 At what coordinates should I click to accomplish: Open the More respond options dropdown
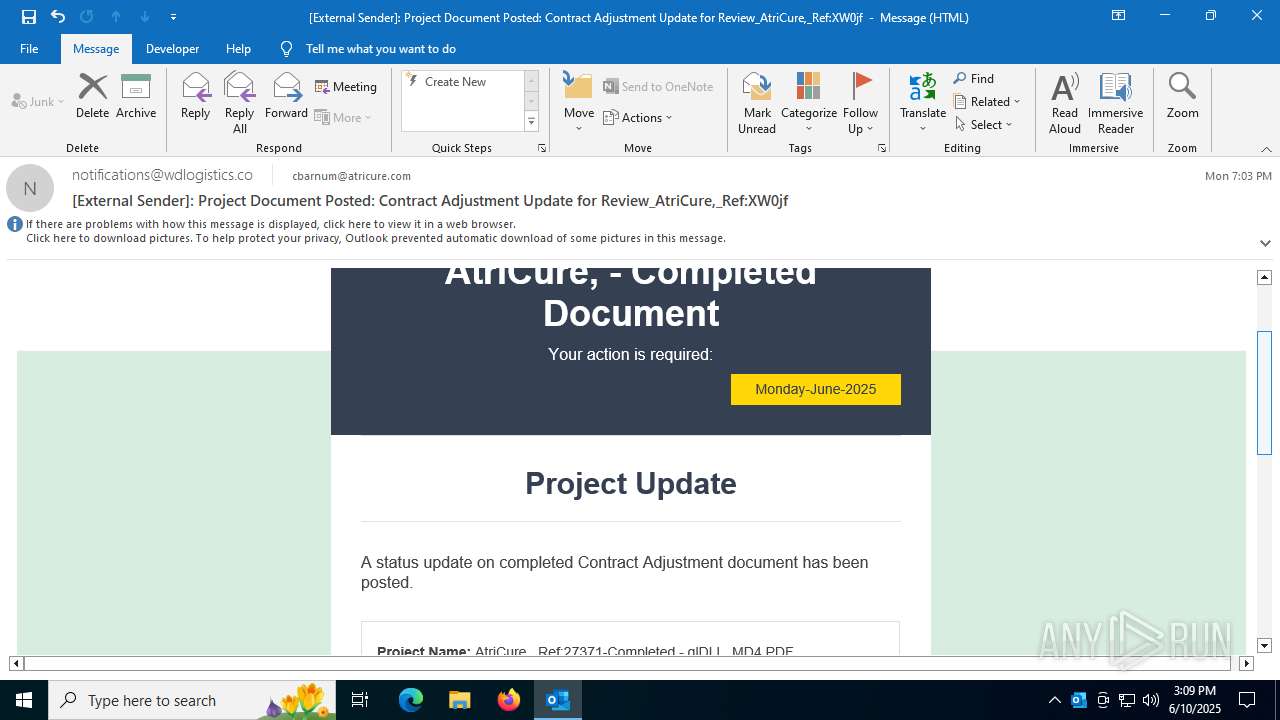coord(343,117)
